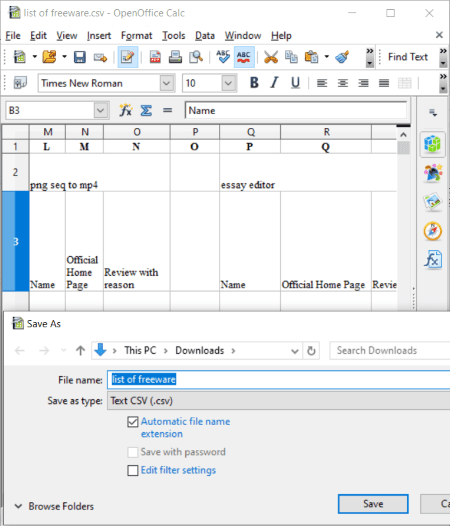Click the New spreadsheet icon
Image resolution: width=450 pixels, height=526 pixels.
(19, 57)
